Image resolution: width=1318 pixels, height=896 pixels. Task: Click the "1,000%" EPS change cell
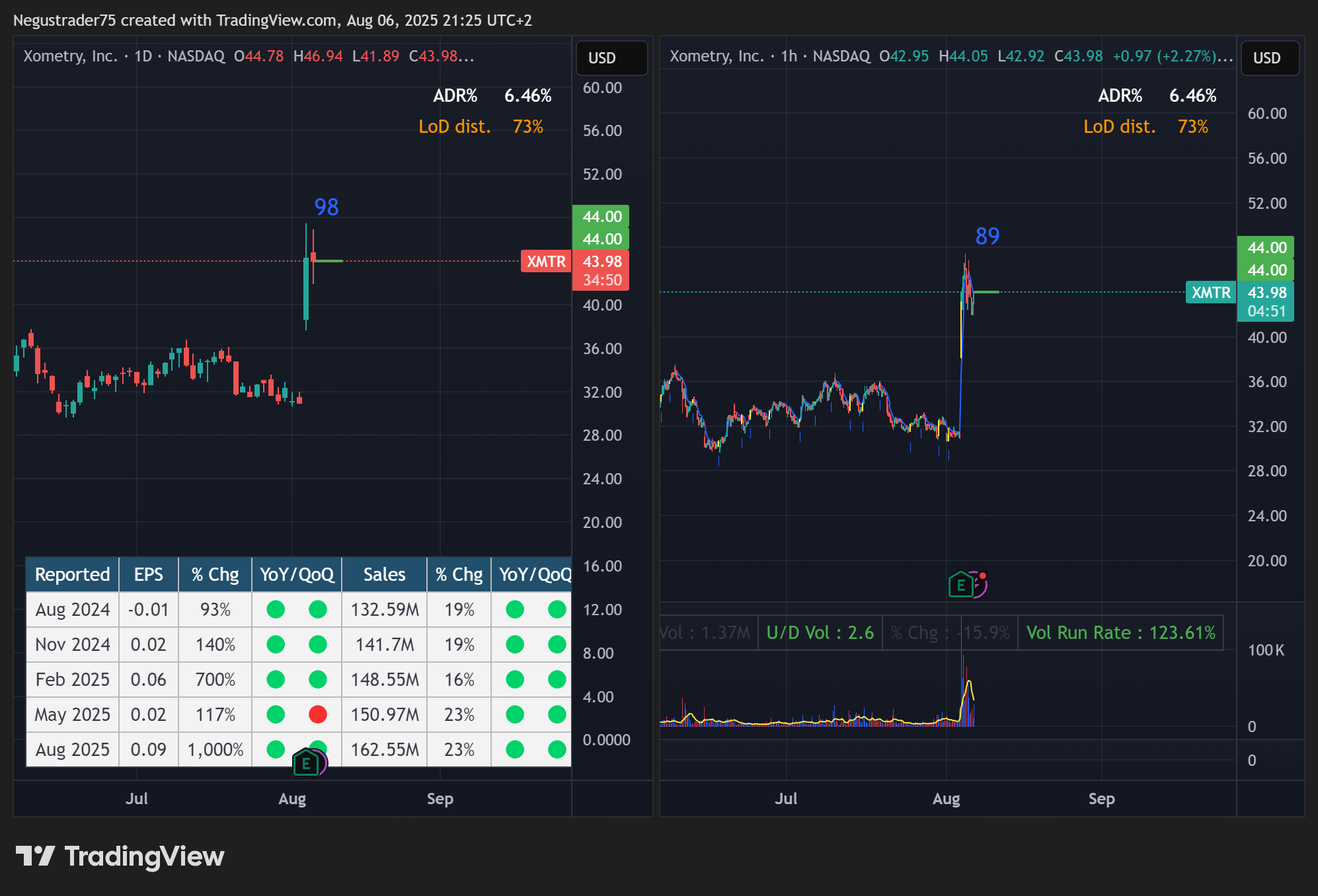coord(215,749)
